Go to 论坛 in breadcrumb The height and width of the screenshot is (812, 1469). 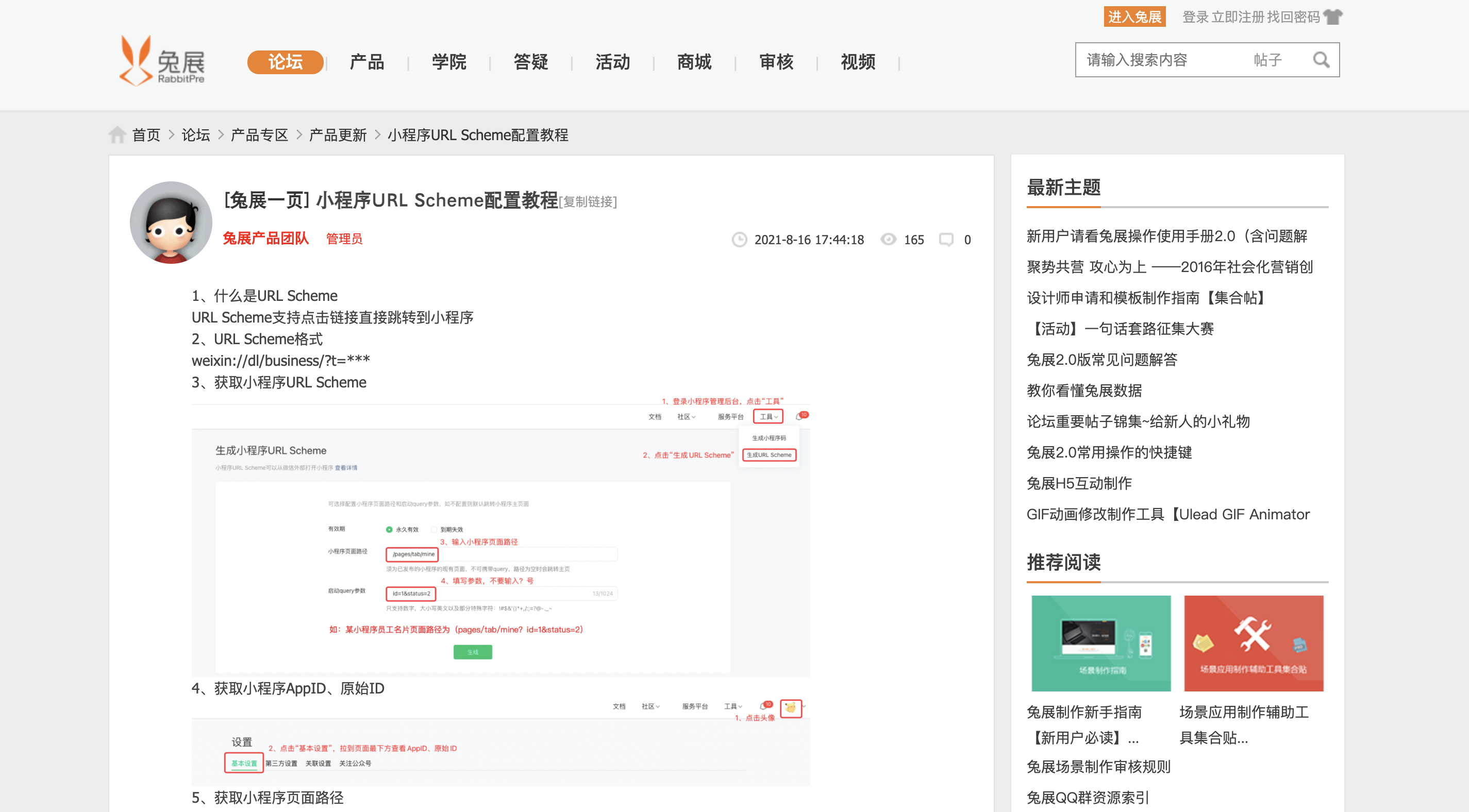point(195,134)
